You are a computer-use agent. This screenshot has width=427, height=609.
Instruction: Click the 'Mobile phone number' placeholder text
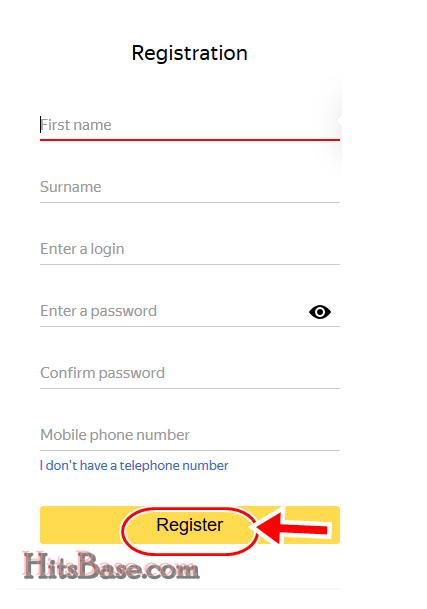115,435
